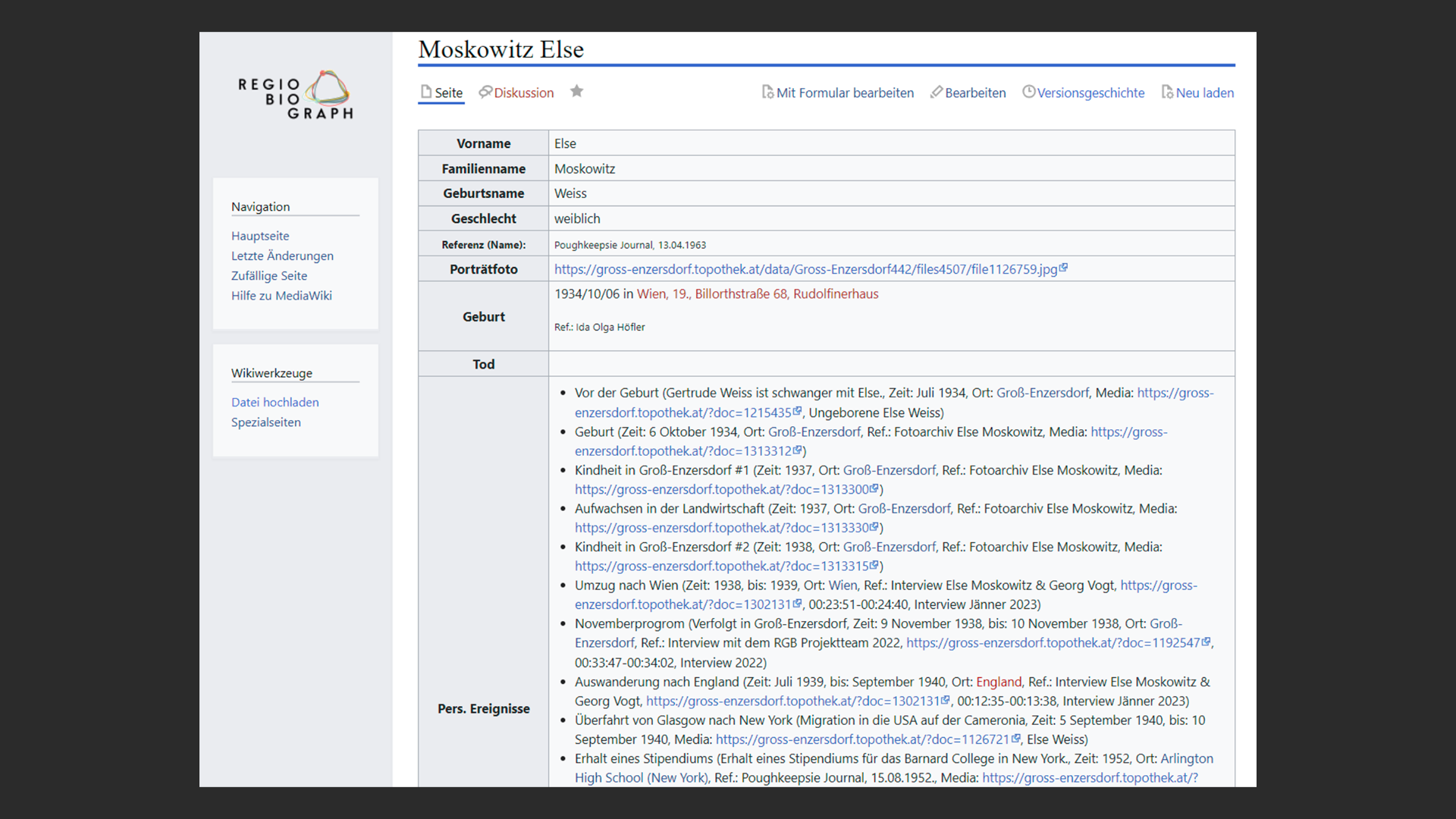Viewport: 1456px width, 819px height.
Task: Open the Diskussion tab
Action: point(523,93)
